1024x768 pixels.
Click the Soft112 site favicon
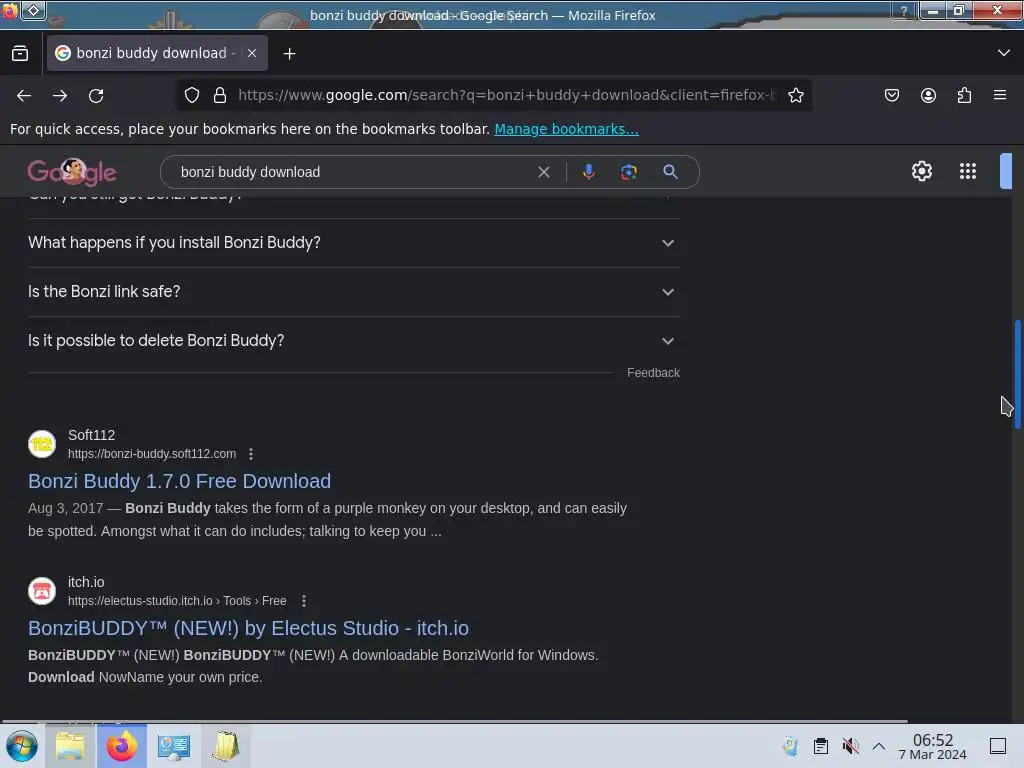(x=42, y=444)
